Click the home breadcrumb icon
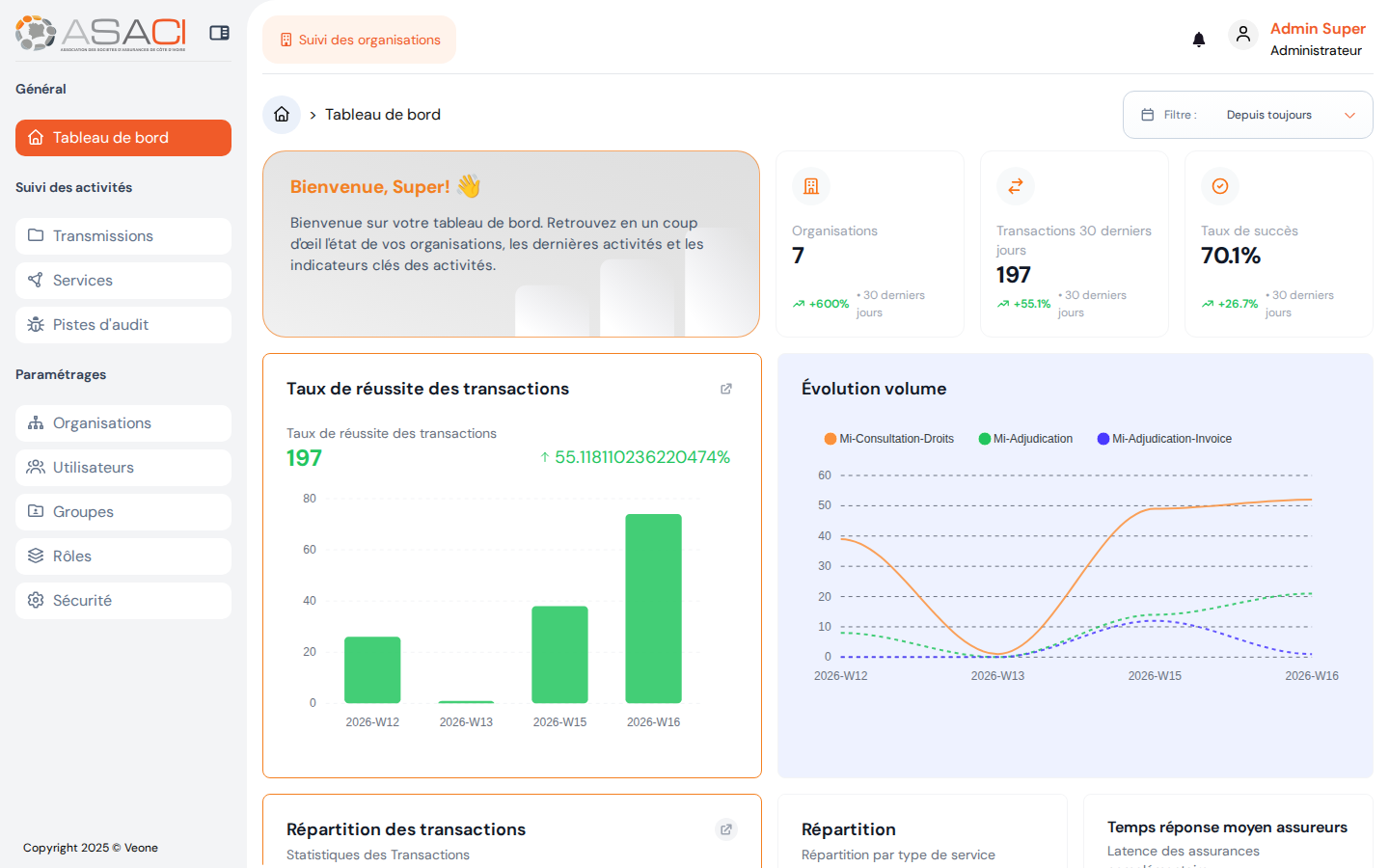 click(x=282, y=115)
